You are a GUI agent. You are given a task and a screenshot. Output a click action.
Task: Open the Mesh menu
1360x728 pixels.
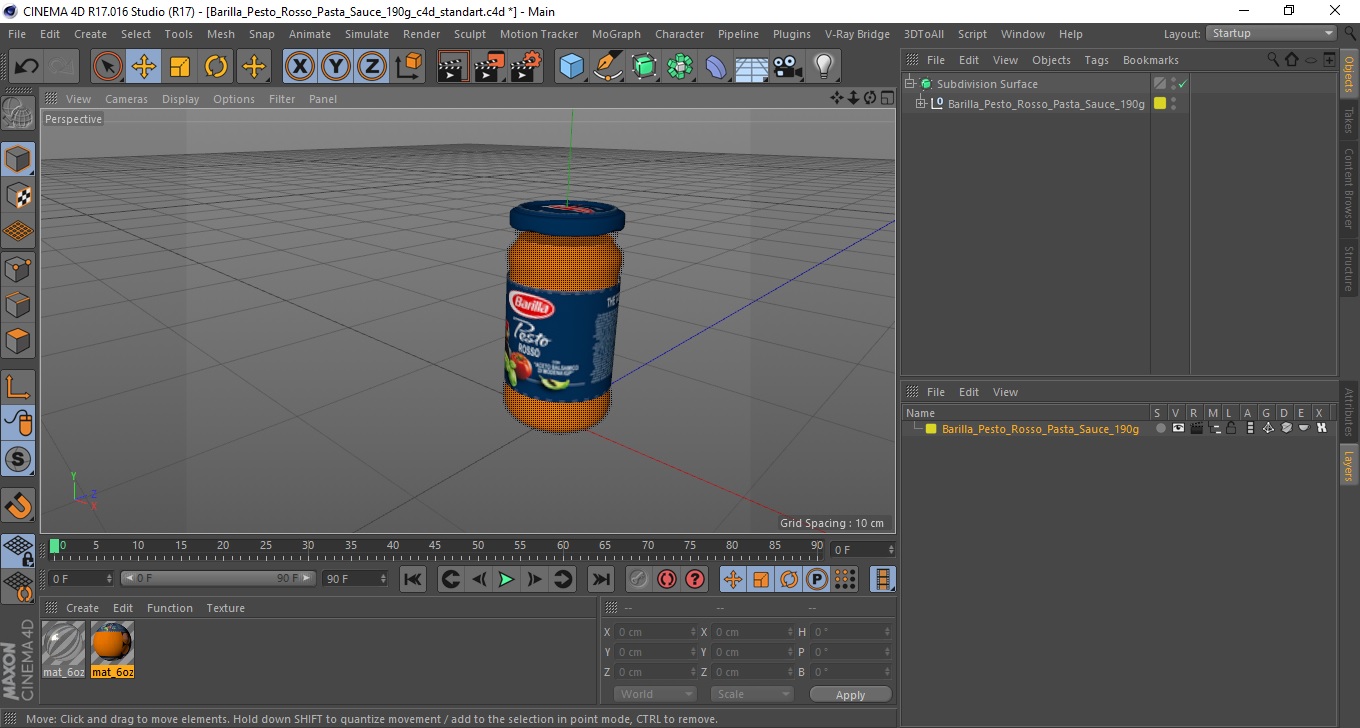220,34
